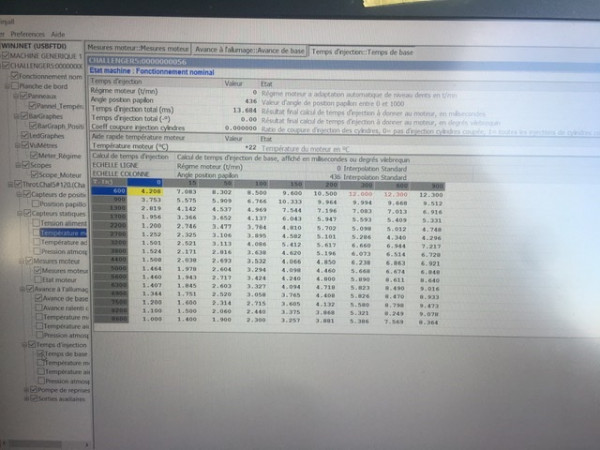Click the ECHELLE COLONNE label
The image size is (600, 450).
[x=121, y=174]
